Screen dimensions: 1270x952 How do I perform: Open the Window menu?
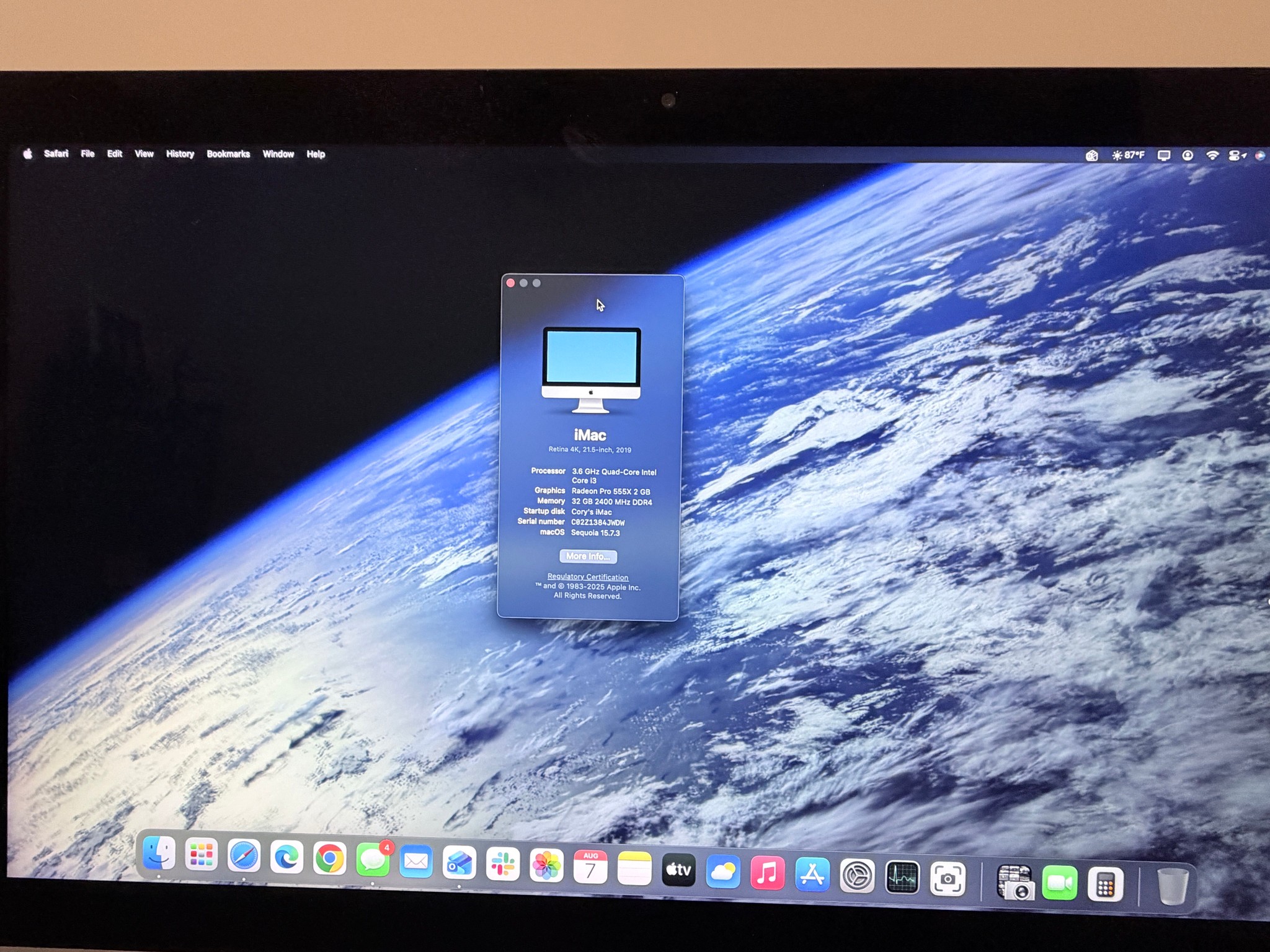pyautogui.click(x=278, y=154)
